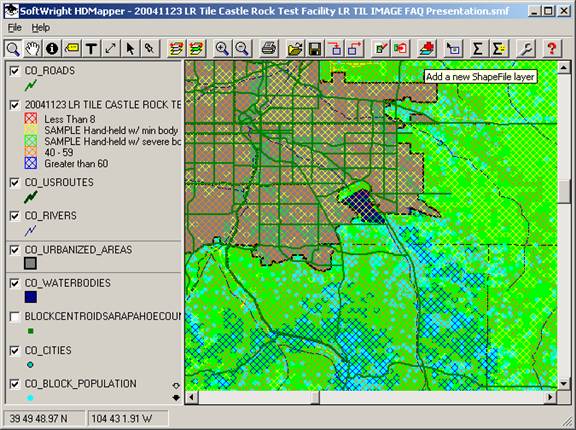Click the CO_USROUTES thick green line symbol
576x430 pixels.
click(x=31, y=197)
